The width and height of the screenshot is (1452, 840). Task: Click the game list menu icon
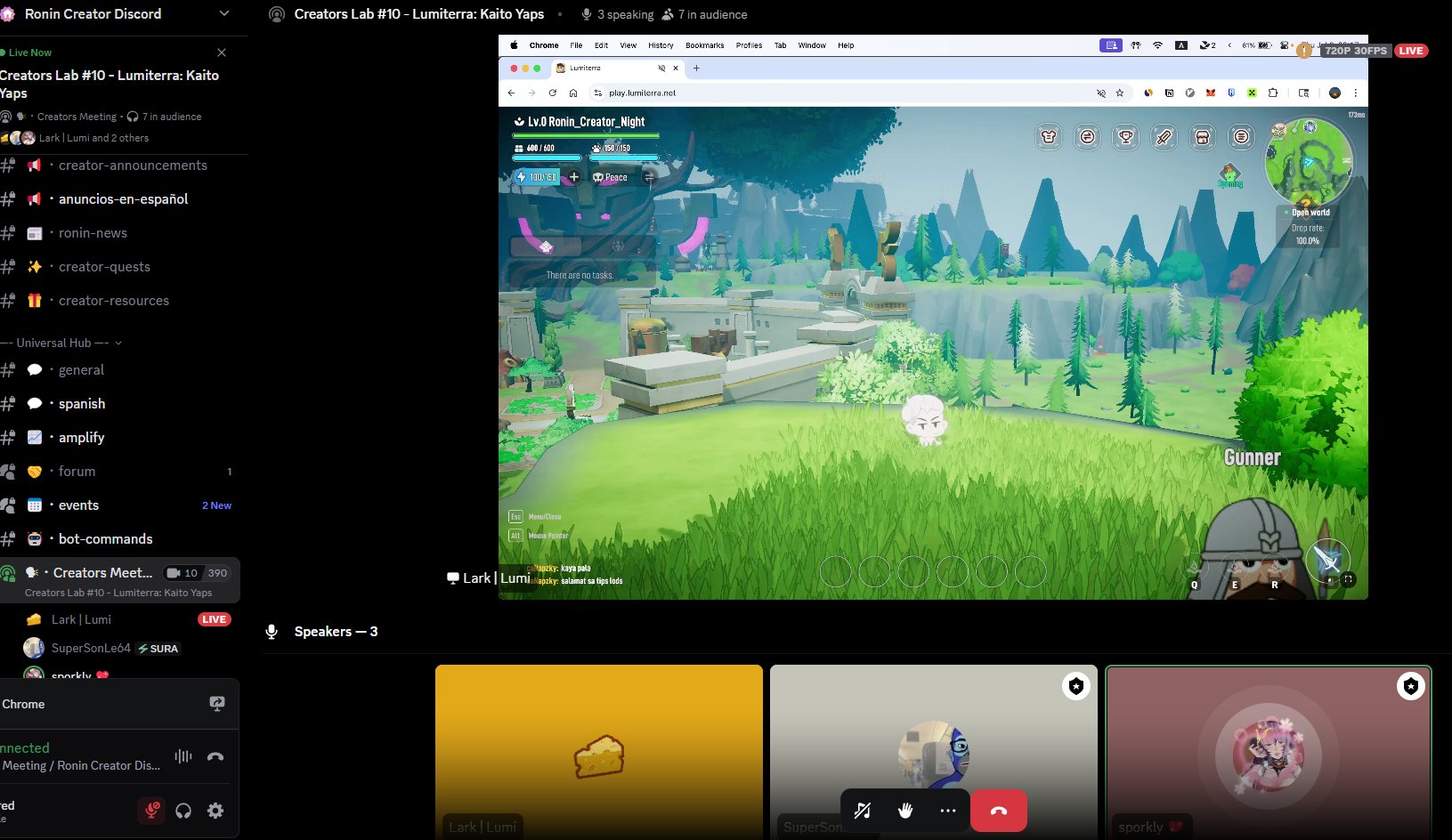(x=1242, y=137)
